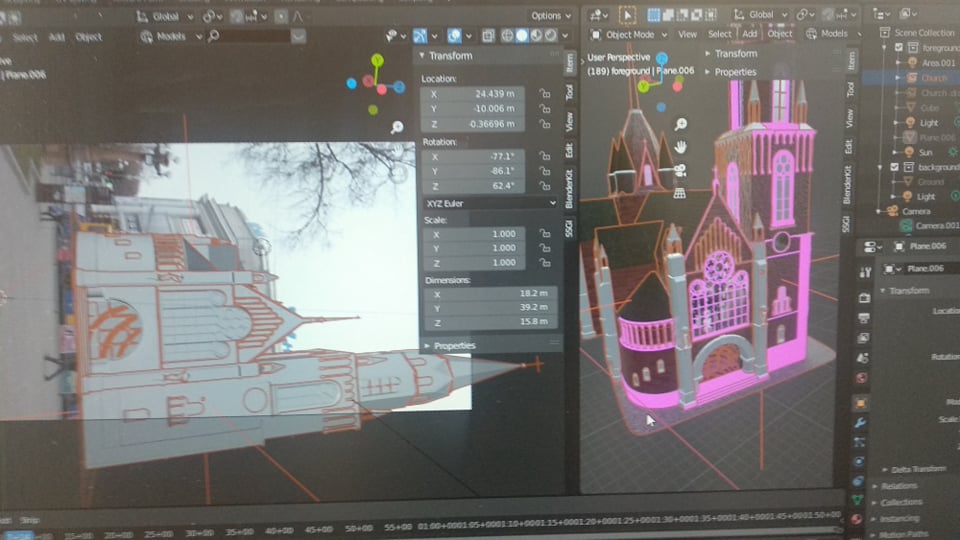Viewport: 960px width, 540px height.
Task: Toggle X-ray icon in left viewport header
Action: (488, 36)
